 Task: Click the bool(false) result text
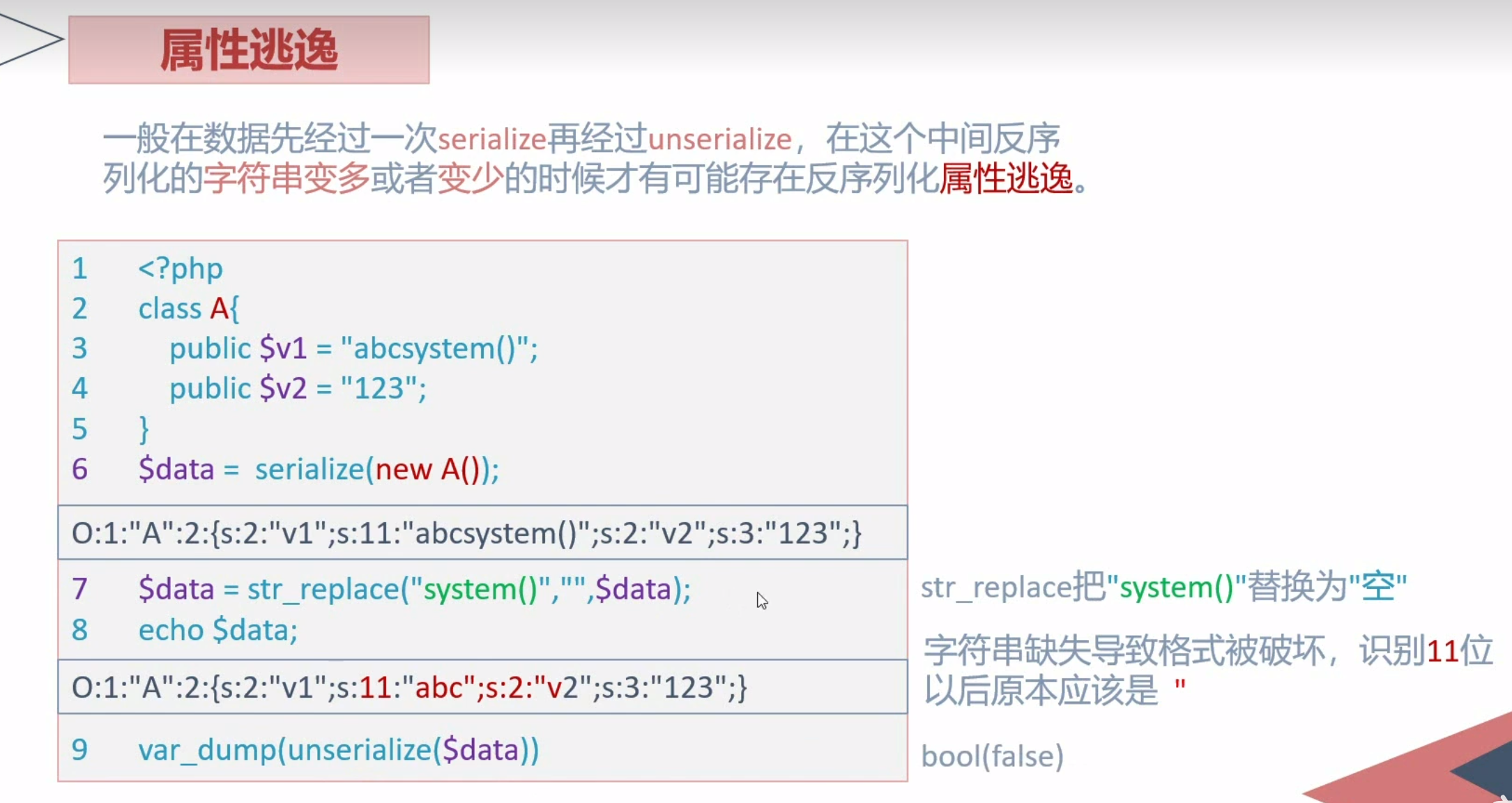pos(992,756)
